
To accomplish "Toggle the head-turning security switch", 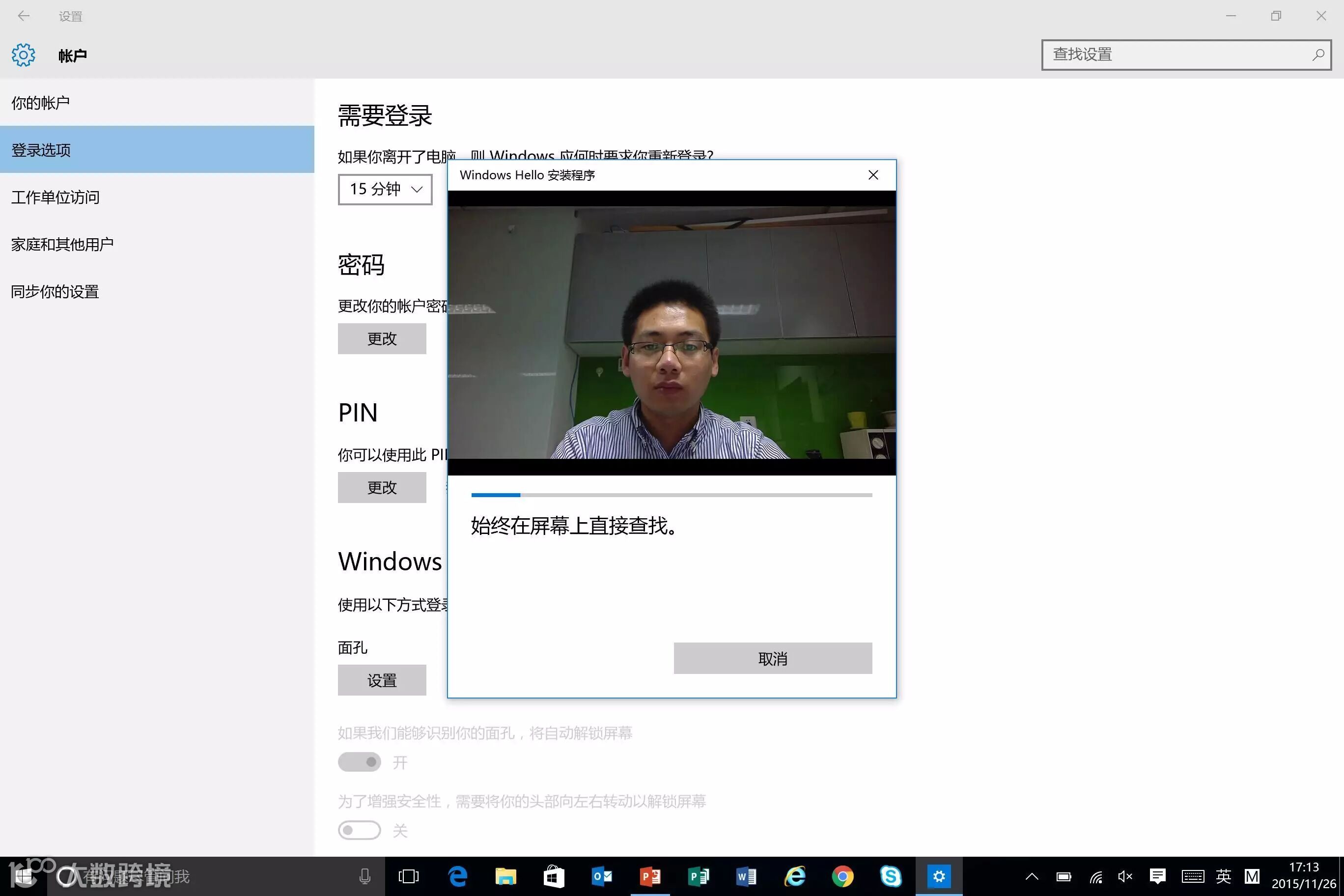I will (x=359, y=830).
